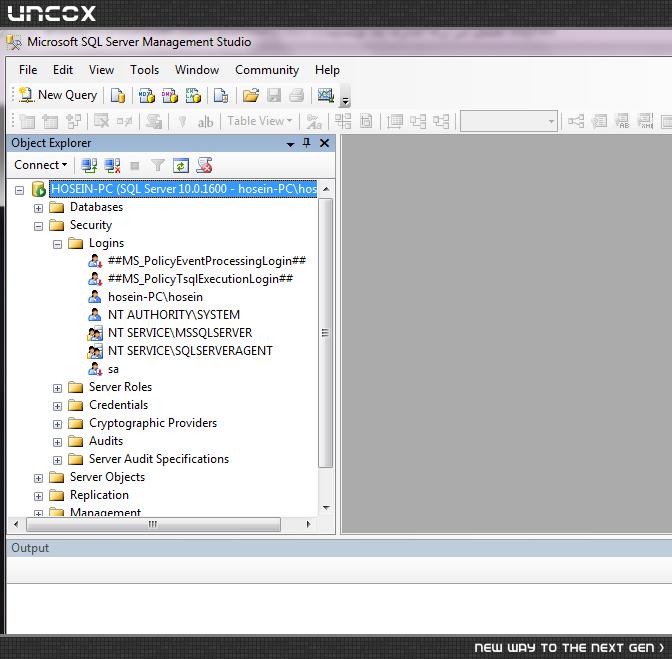Expand the Server Objects folder
Viewport: 672px width, 659px height.
pos(38,478)
